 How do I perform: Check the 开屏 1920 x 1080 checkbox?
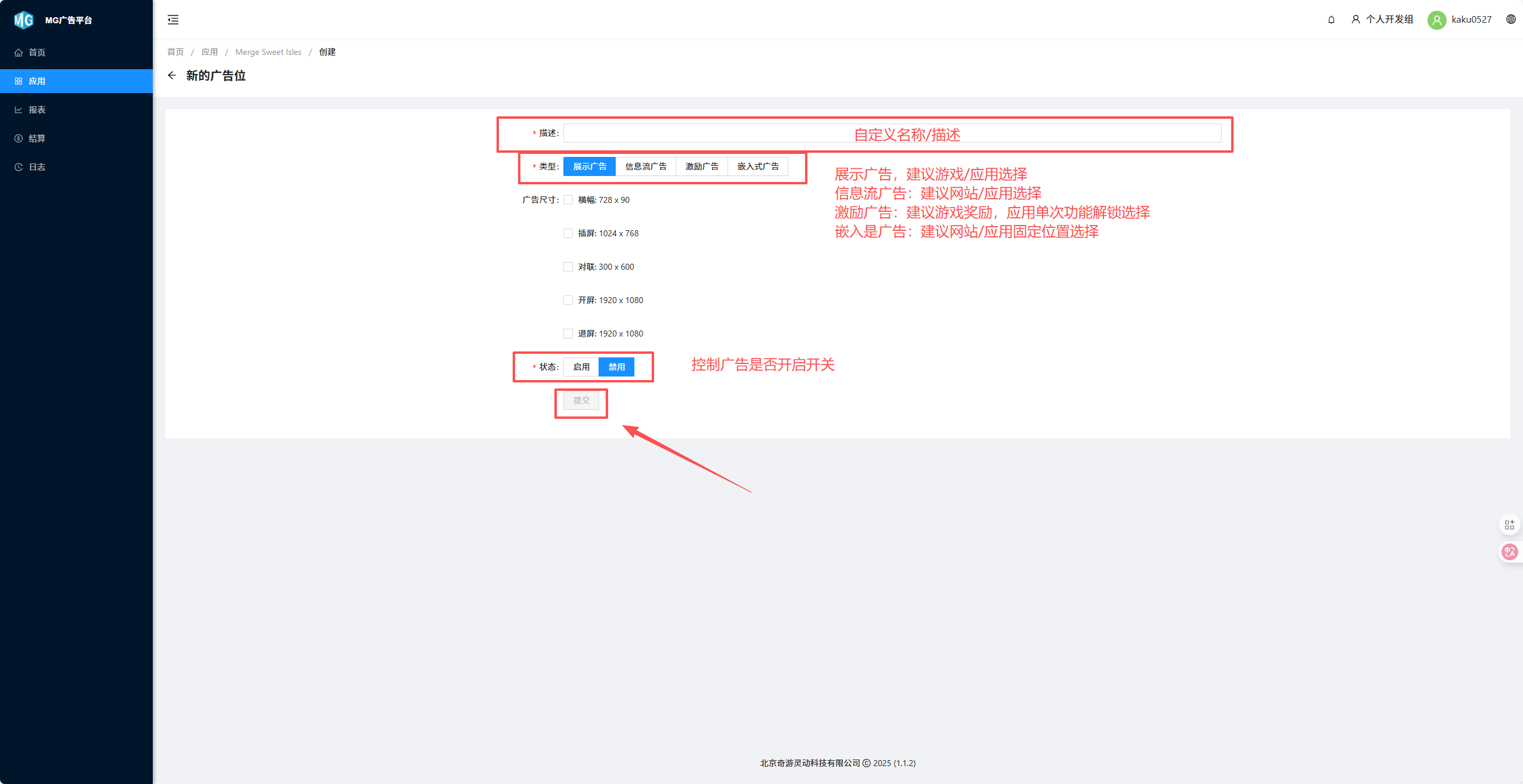tap(568, 300)
